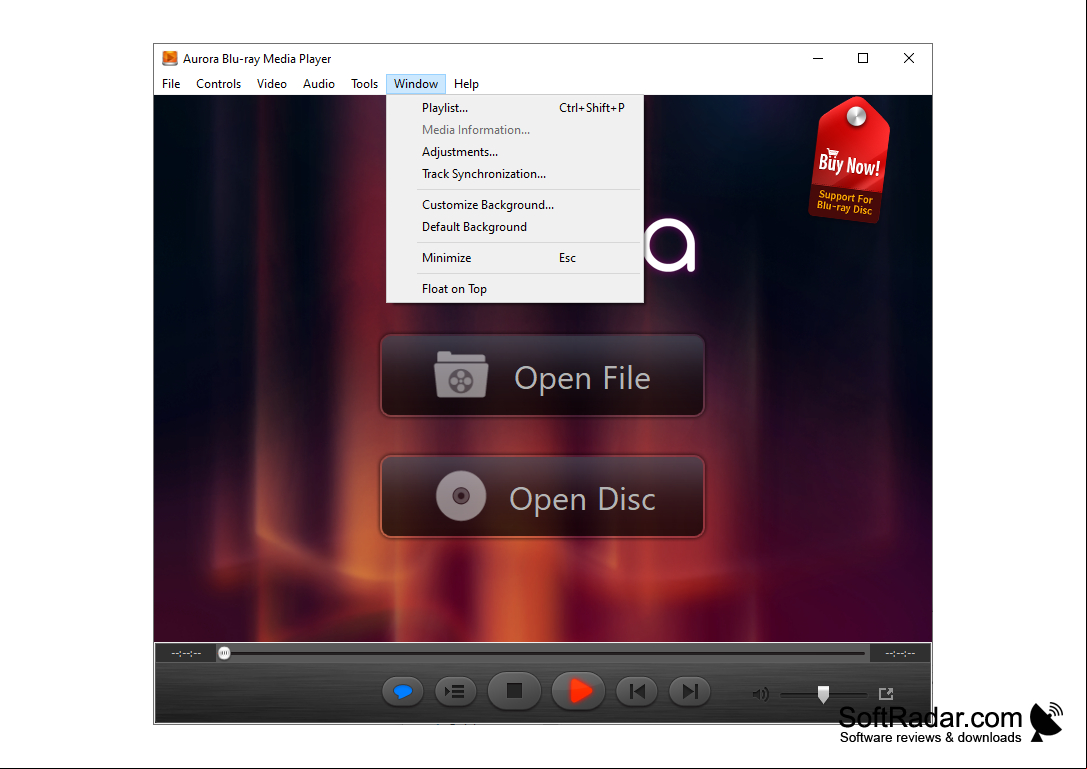Enter fullscreen with the expand icon
This screenshot has height=769, width=1087.
[885, 693]
